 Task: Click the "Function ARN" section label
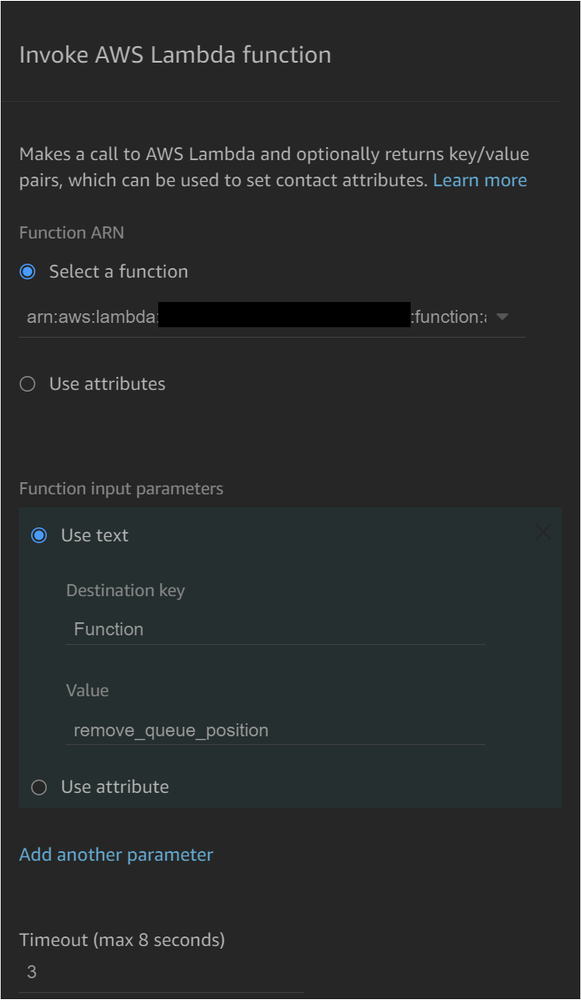tap(71, 232)
